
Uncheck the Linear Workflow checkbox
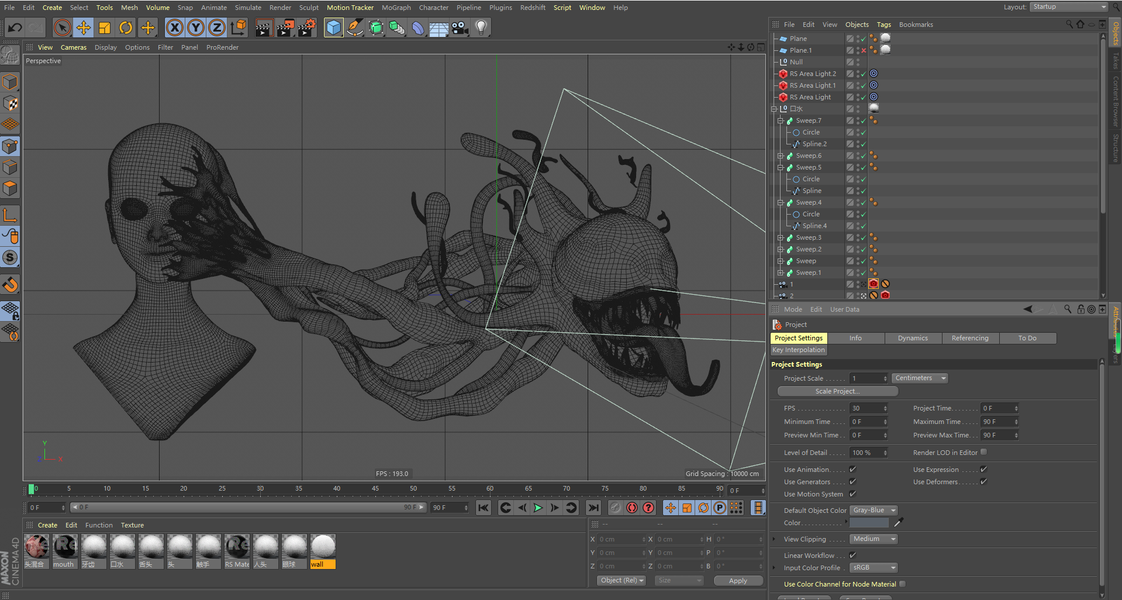[852, 555]
